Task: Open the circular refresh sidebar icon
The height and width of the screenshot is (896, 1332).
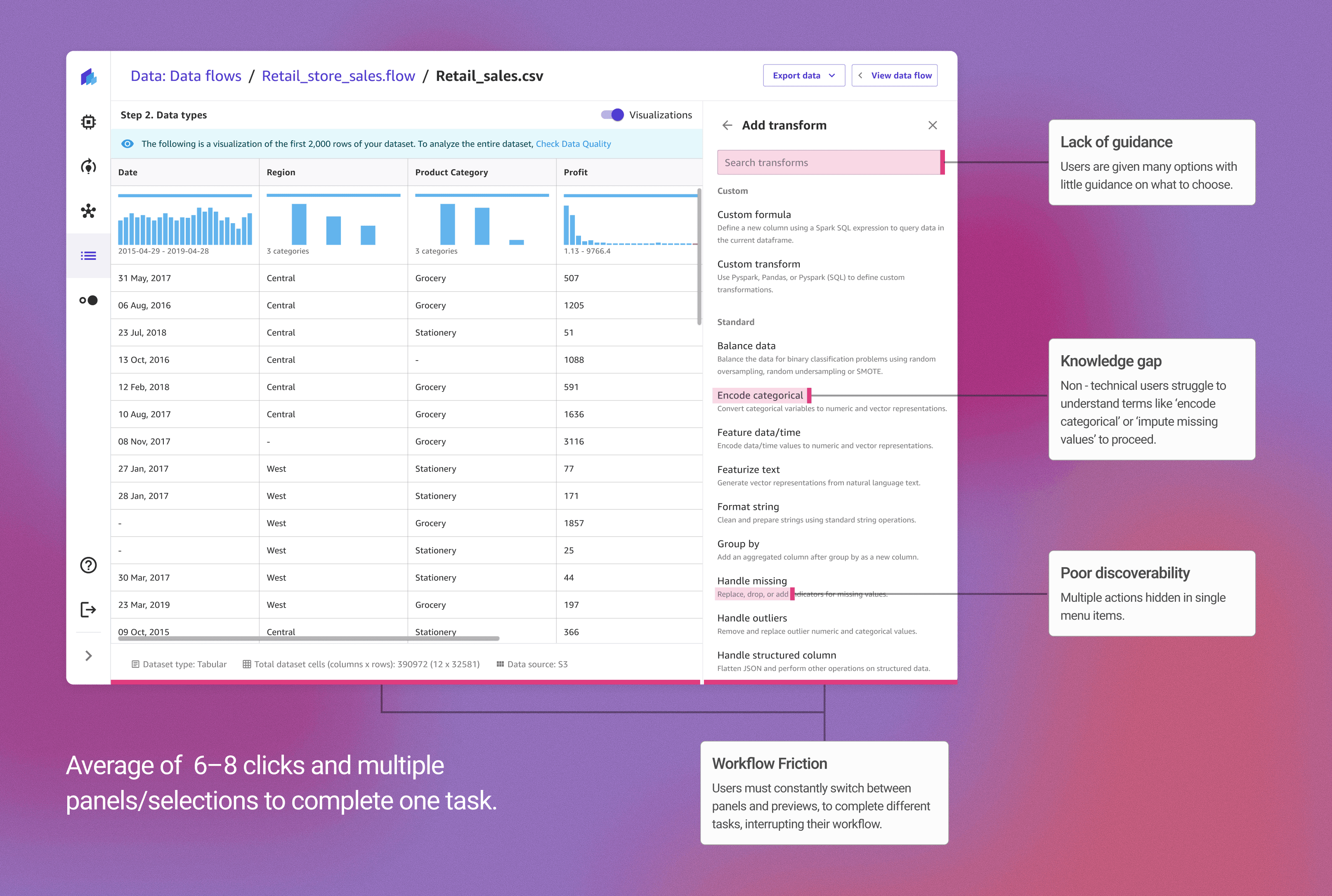Action: click(x=88, y=166)
